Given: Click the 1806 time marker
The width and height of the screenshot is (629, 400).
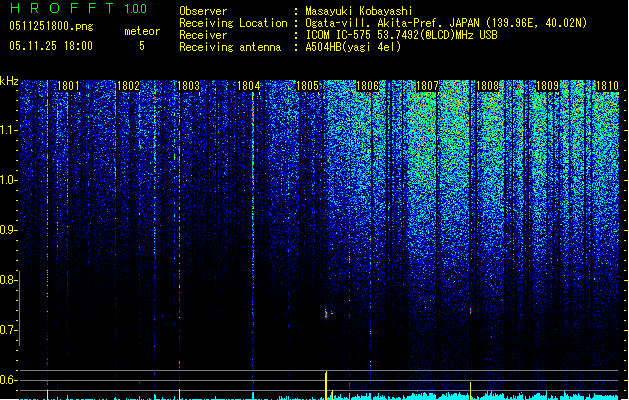Looking at the screenshot, I should tap(367, 86).
